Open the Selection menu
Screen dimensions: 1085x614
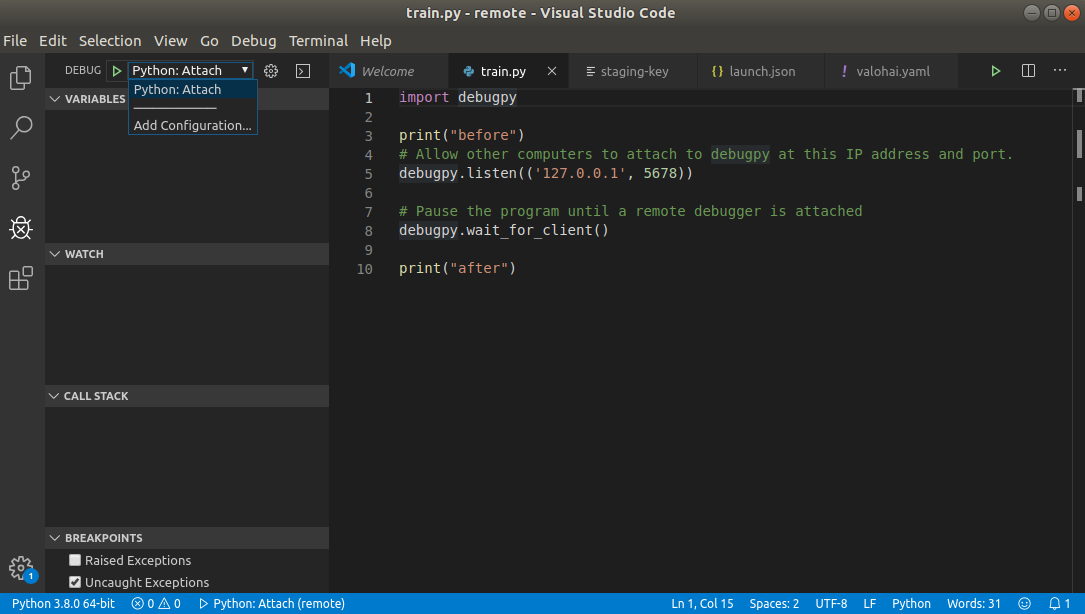(110, 41)
